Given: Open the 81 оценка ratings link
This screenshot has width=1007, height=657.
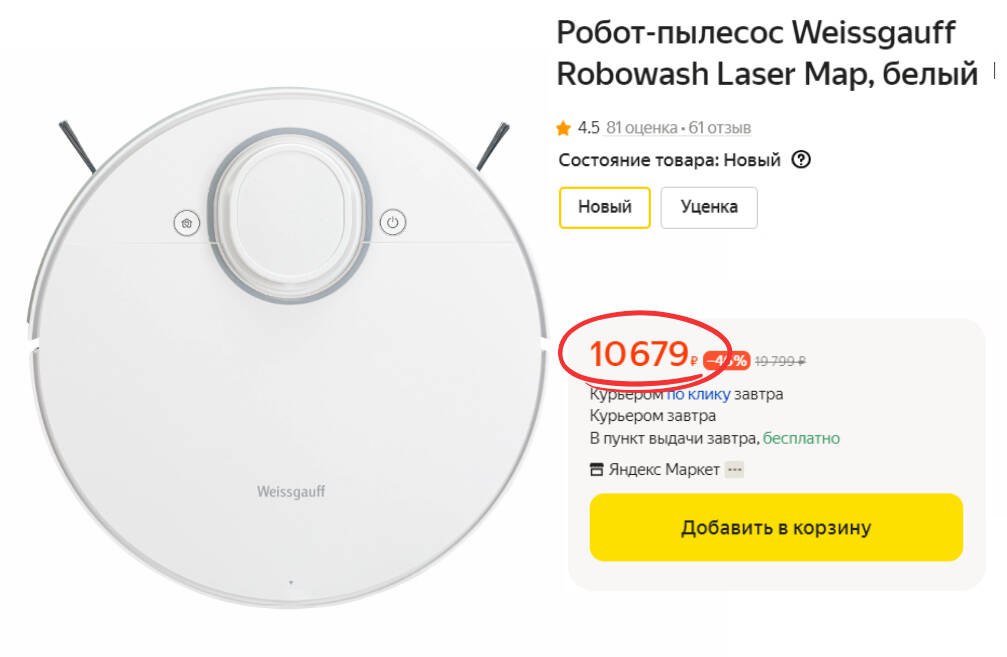Looking at the screenshot, I should pos(642,128).
